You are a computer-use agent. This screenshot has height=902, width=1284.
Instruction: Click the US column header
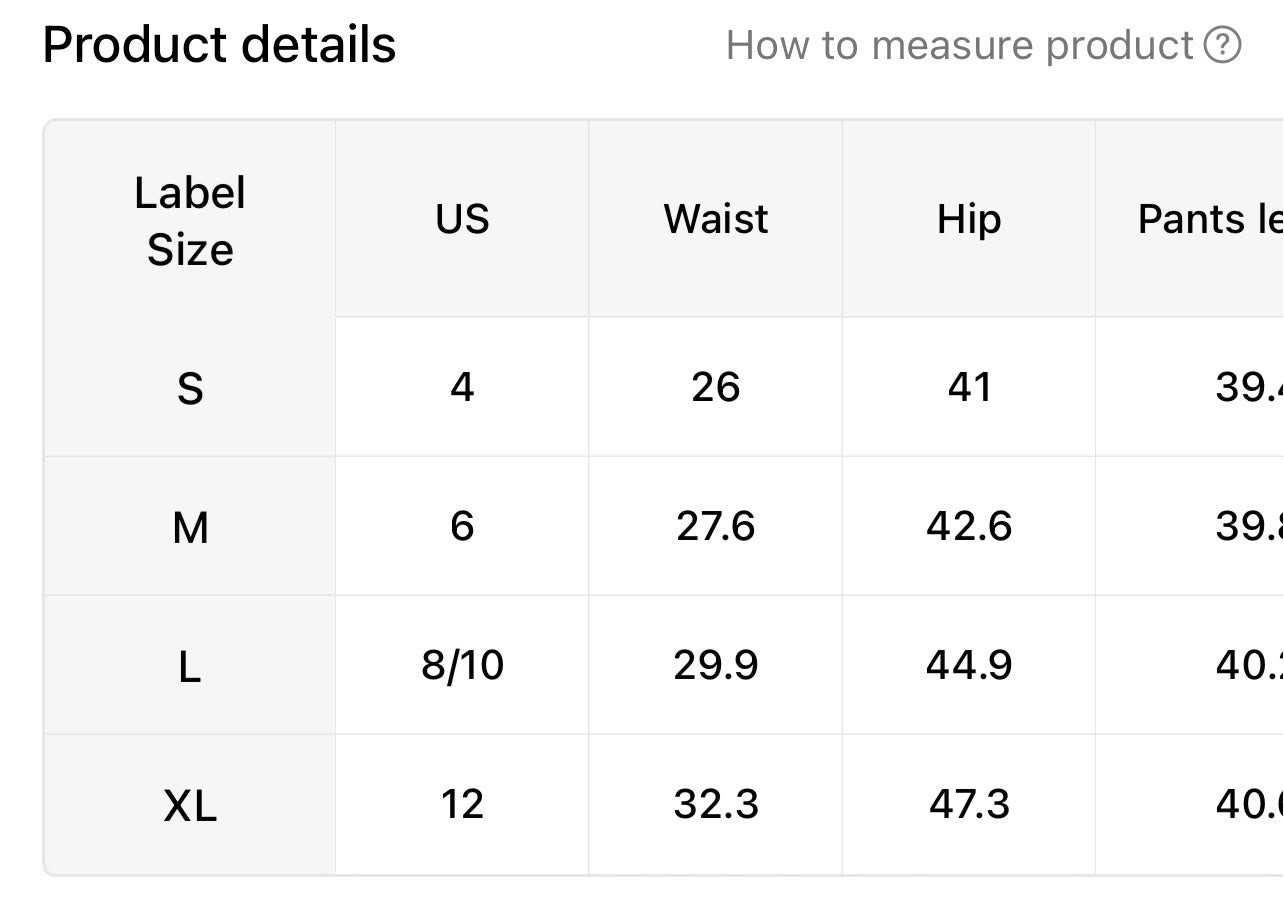tap(462, 219)
